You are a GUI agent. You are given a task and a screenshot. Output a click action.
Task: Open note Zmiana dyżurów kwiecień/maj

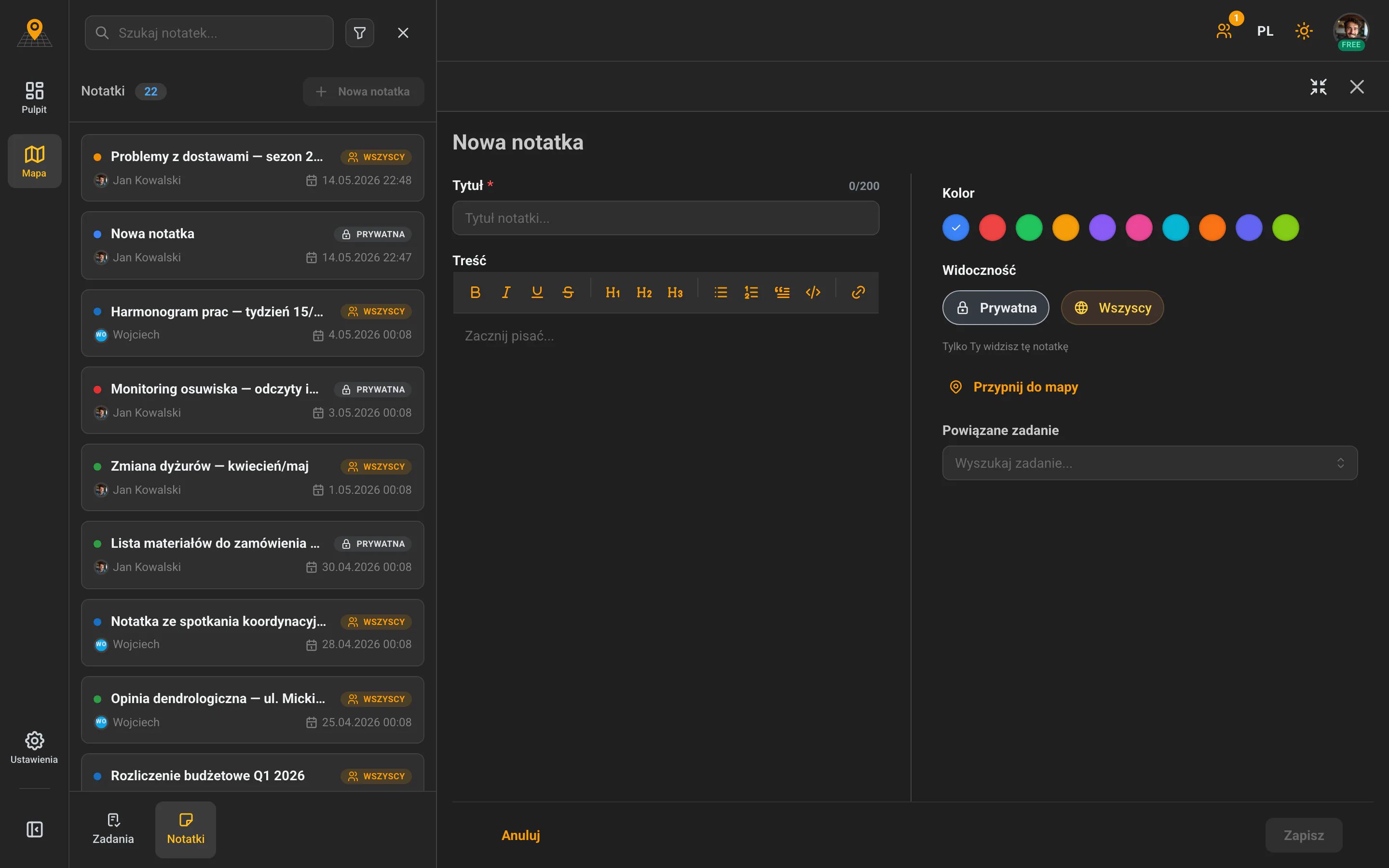coord(253,477)
